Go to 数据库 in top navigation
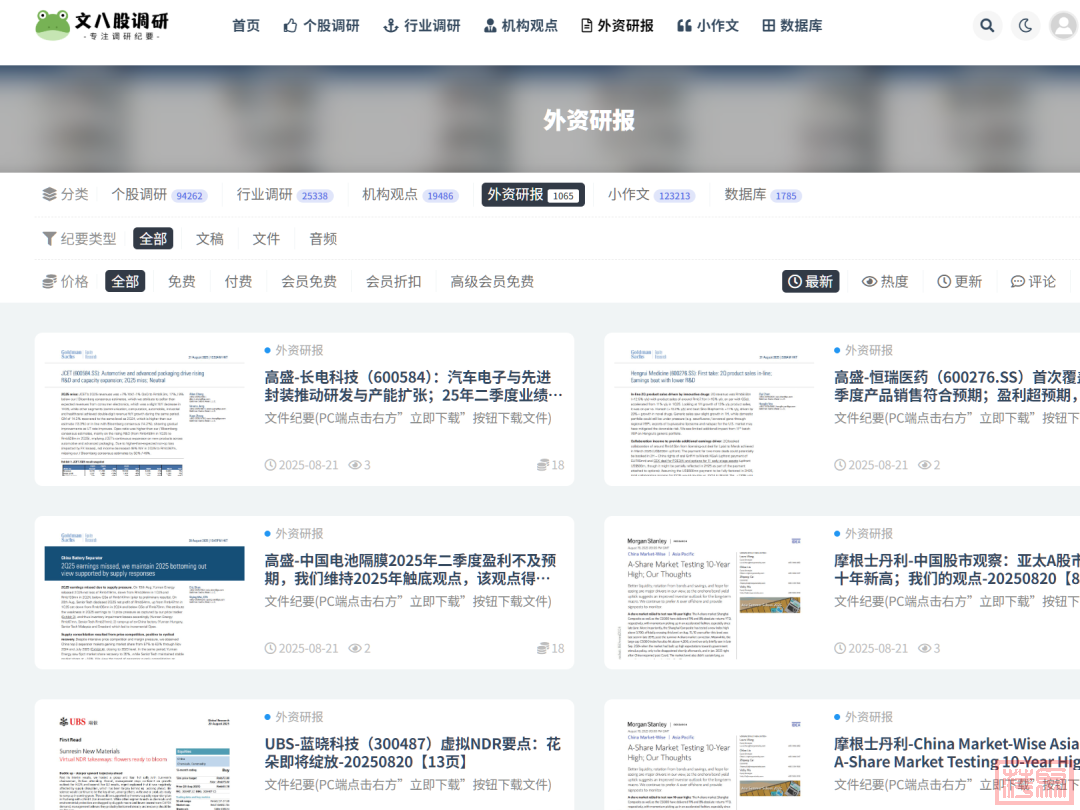This screenshot has width=1080, height=810. [792, 26]
